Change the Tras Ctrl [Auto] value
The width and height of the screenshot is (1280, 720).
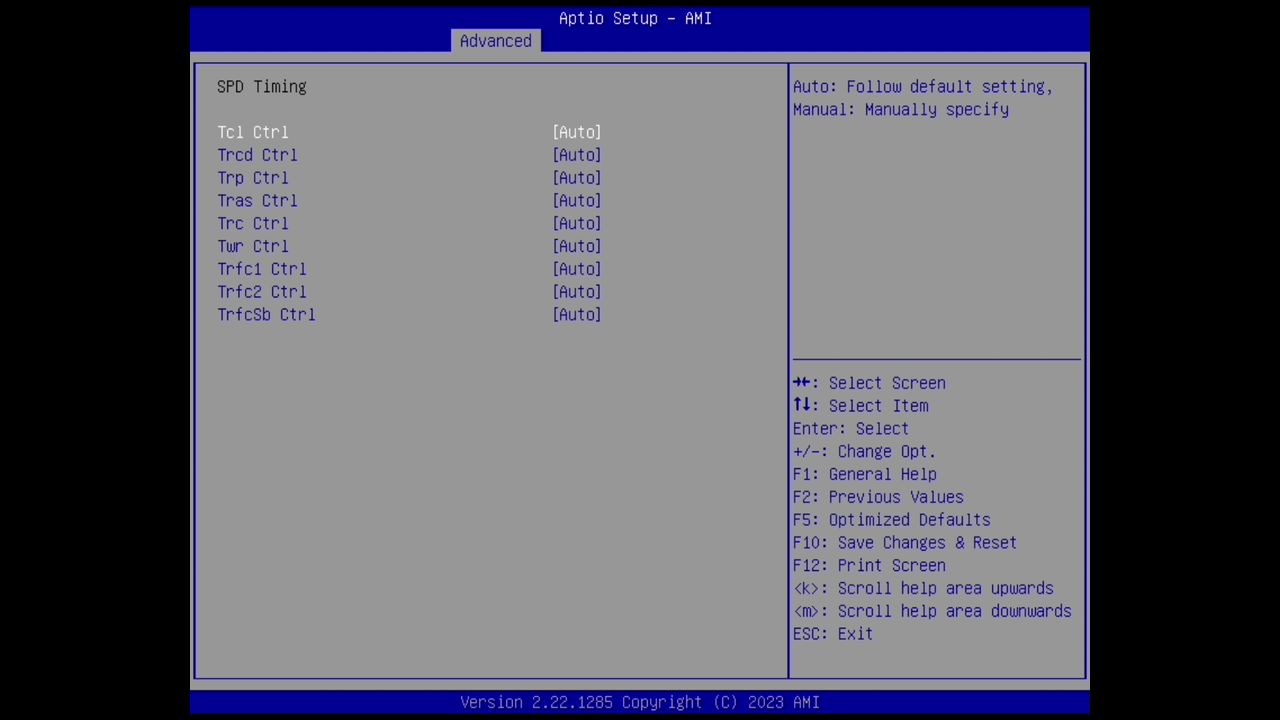[x=577, y=201]
